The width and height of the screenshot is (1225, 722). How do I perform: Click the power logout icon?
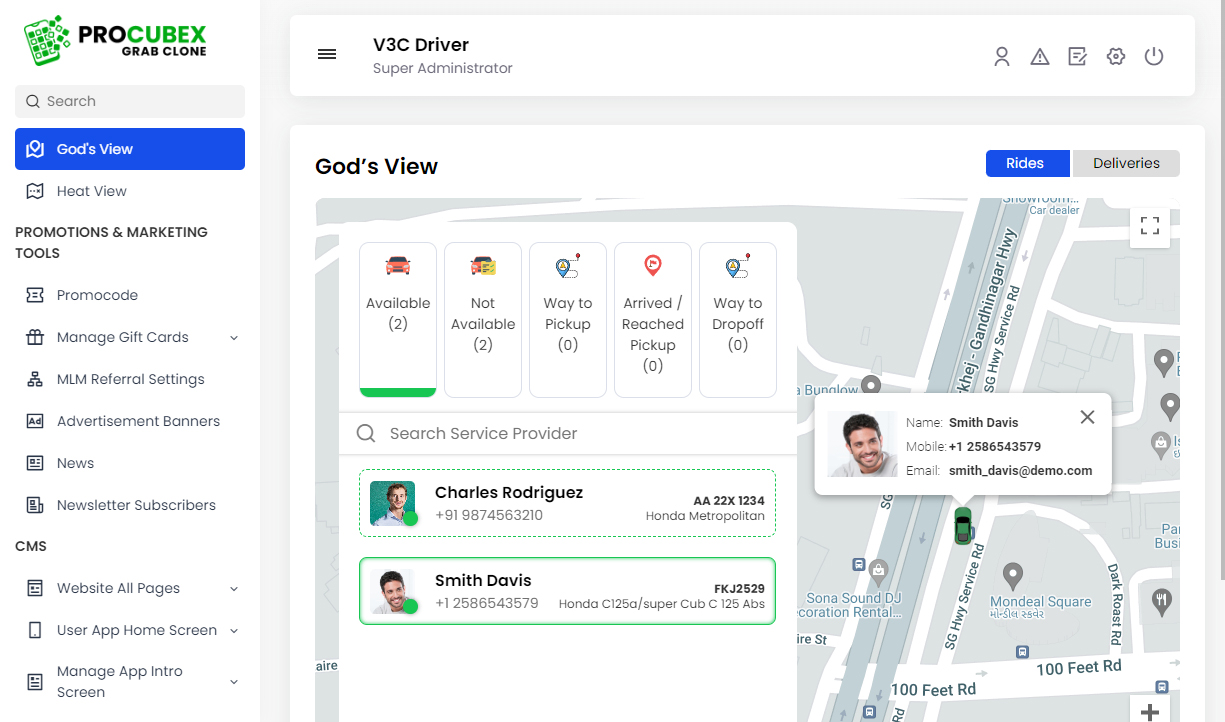click(x=1154, y=57)
